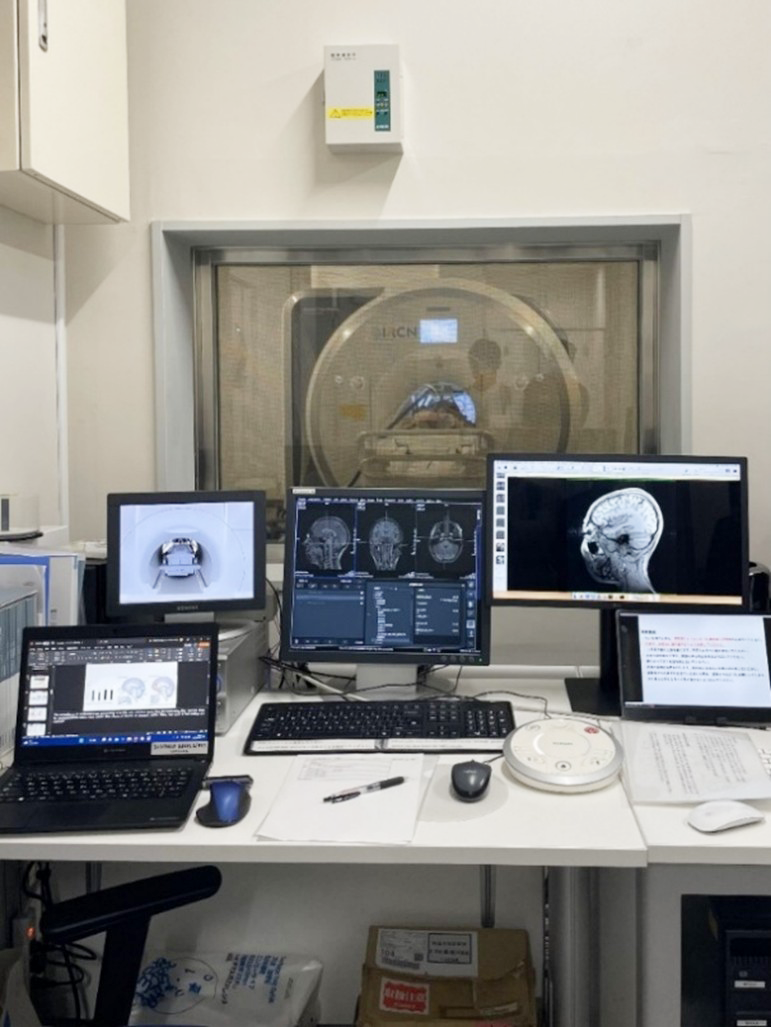This screenshot has height=1027, width=771.
Task: Open the first menu in the MRI console menu bar
Action: [298, 497]
